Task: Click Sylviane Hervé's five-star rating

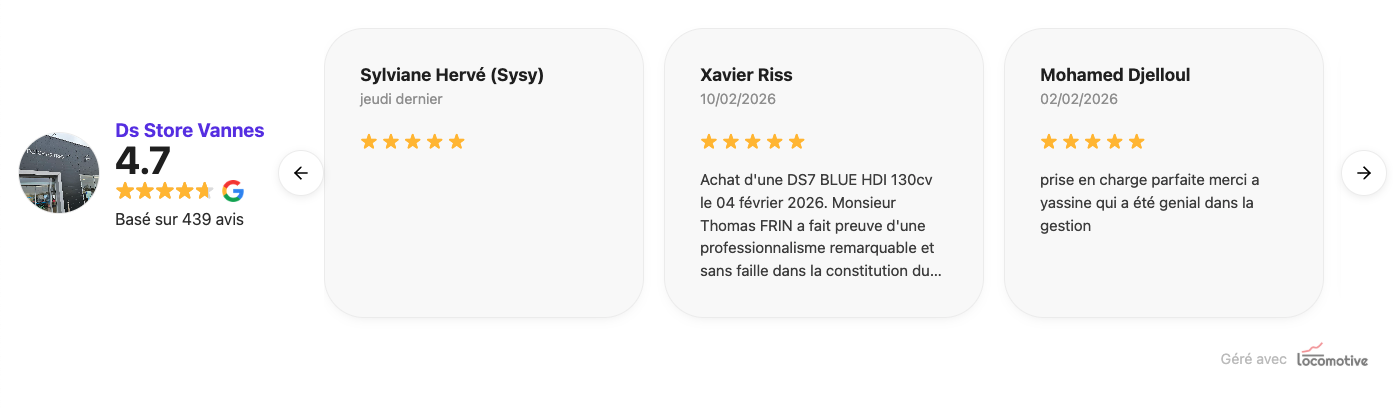Action: [x=412, y=142]
